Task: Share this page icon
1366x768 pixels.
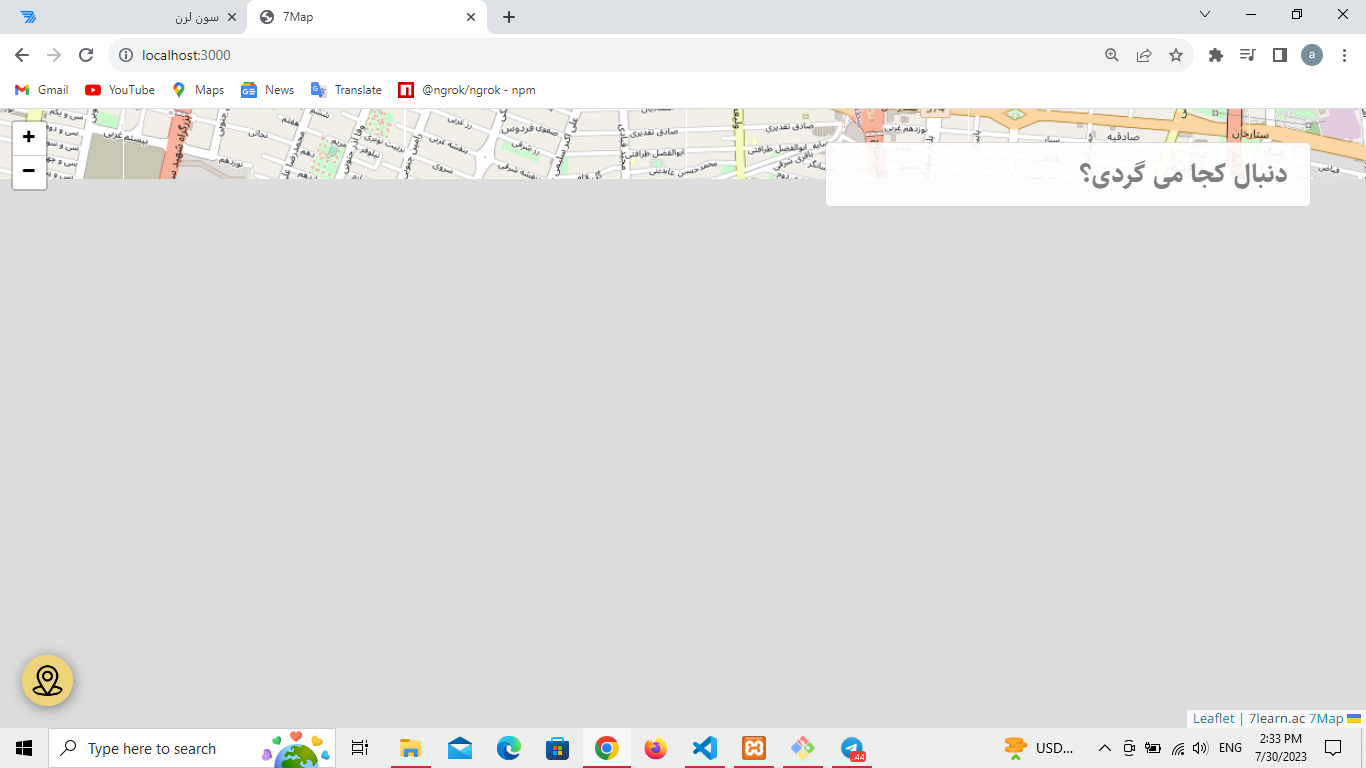Action: point(1144,55)
